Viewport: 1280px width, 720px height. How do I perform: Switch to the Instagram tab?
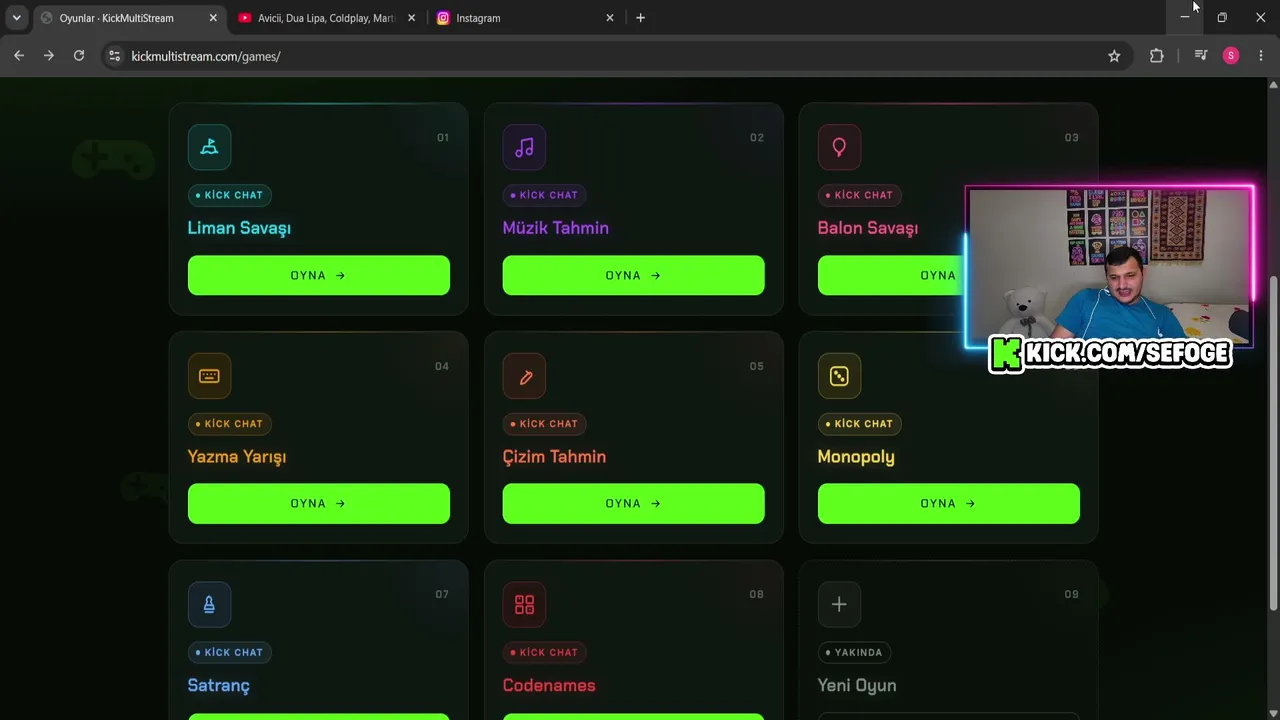tap(526, 18)
